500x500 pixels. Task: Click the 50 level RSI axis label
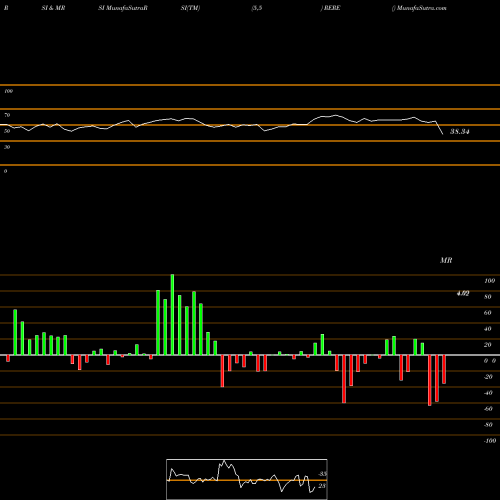[7, 131]
